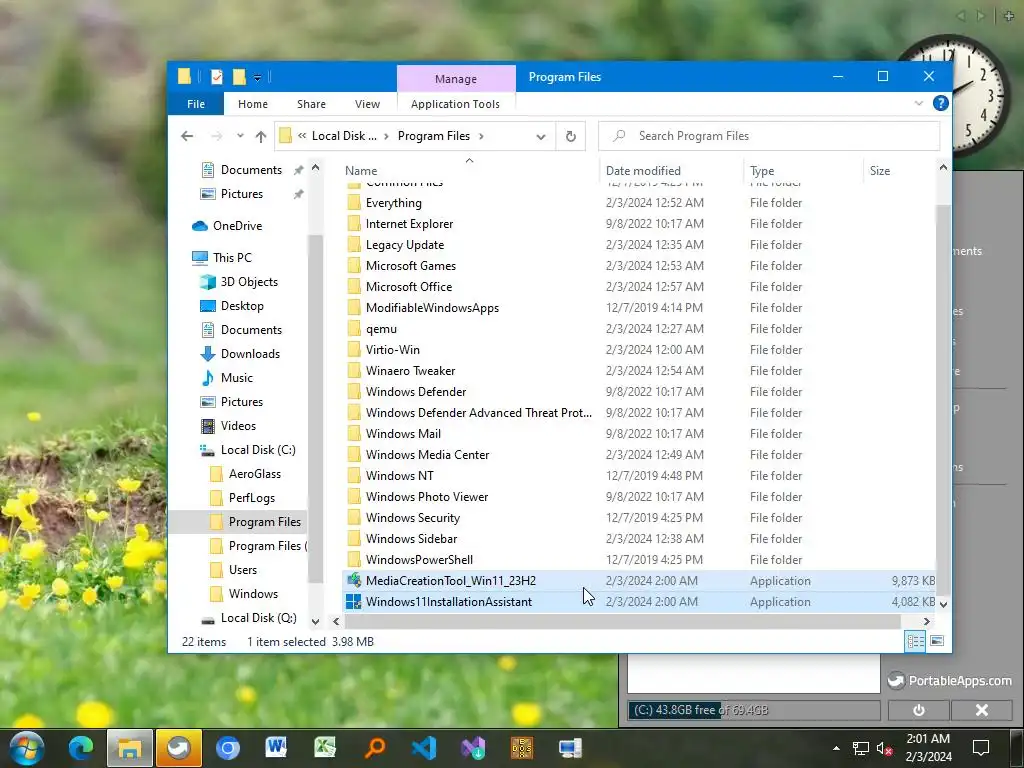
Task: Open PerfLogs folder in navigation pane
Action: [242, 498]
